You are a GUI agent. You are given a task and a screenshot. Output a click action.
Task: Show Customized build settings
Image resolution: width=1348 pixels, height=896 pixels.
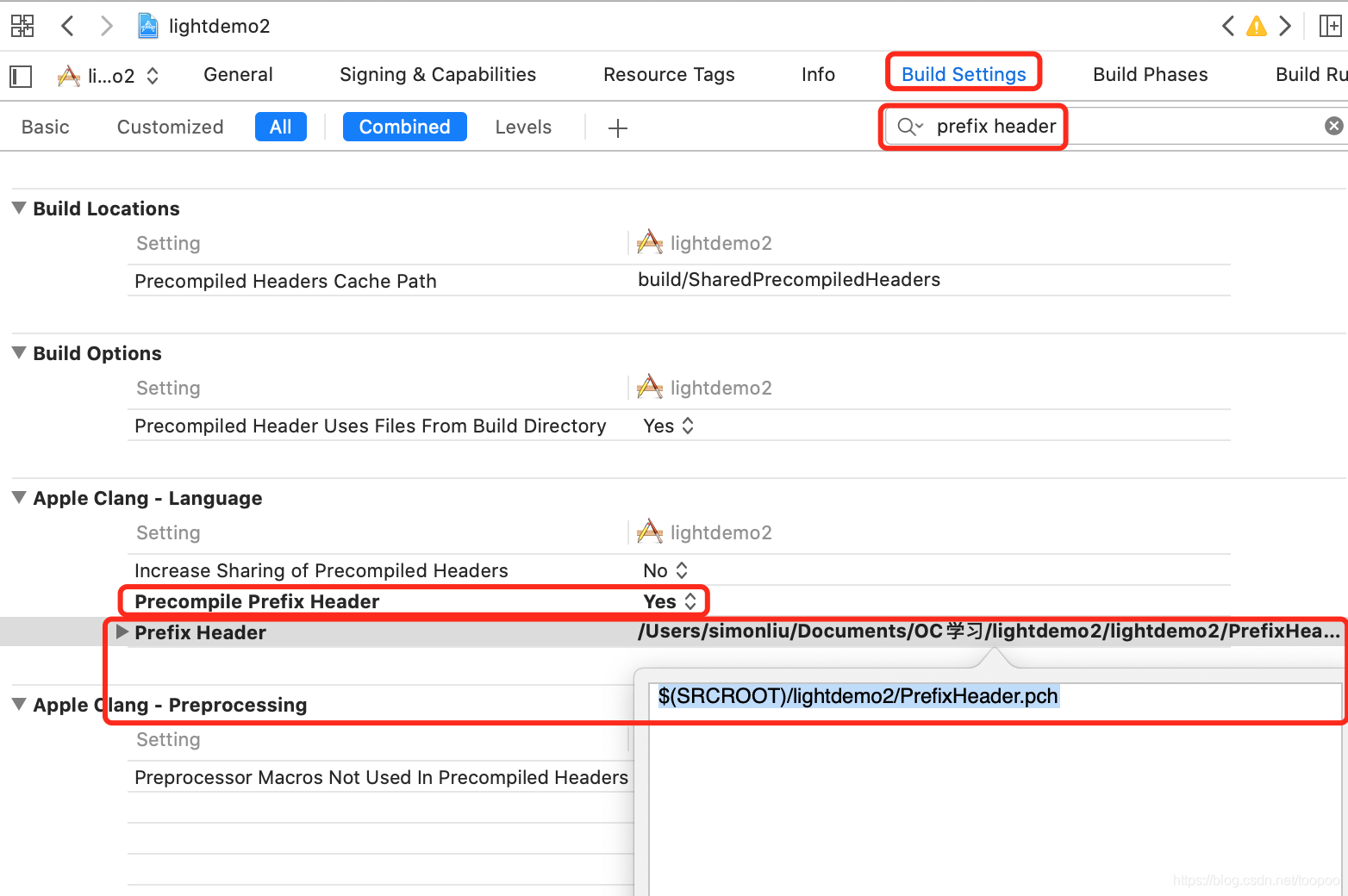[170, 128]
